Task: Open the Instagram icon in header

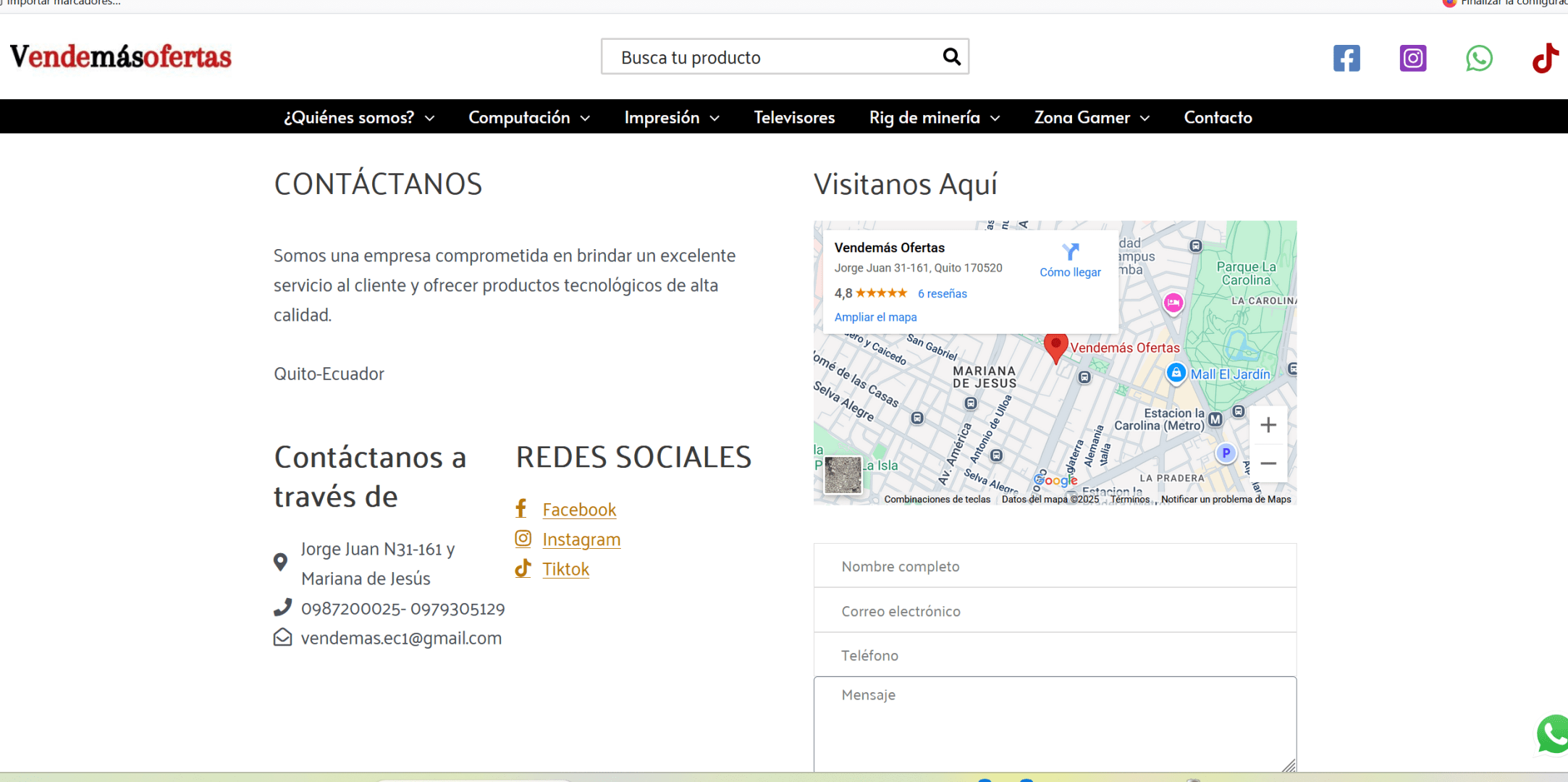Action: tap(1412, 58)
